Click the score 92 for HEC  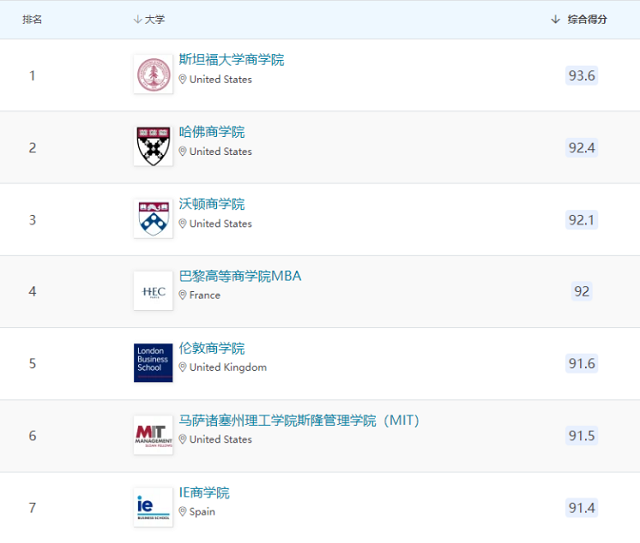point(582,291)
